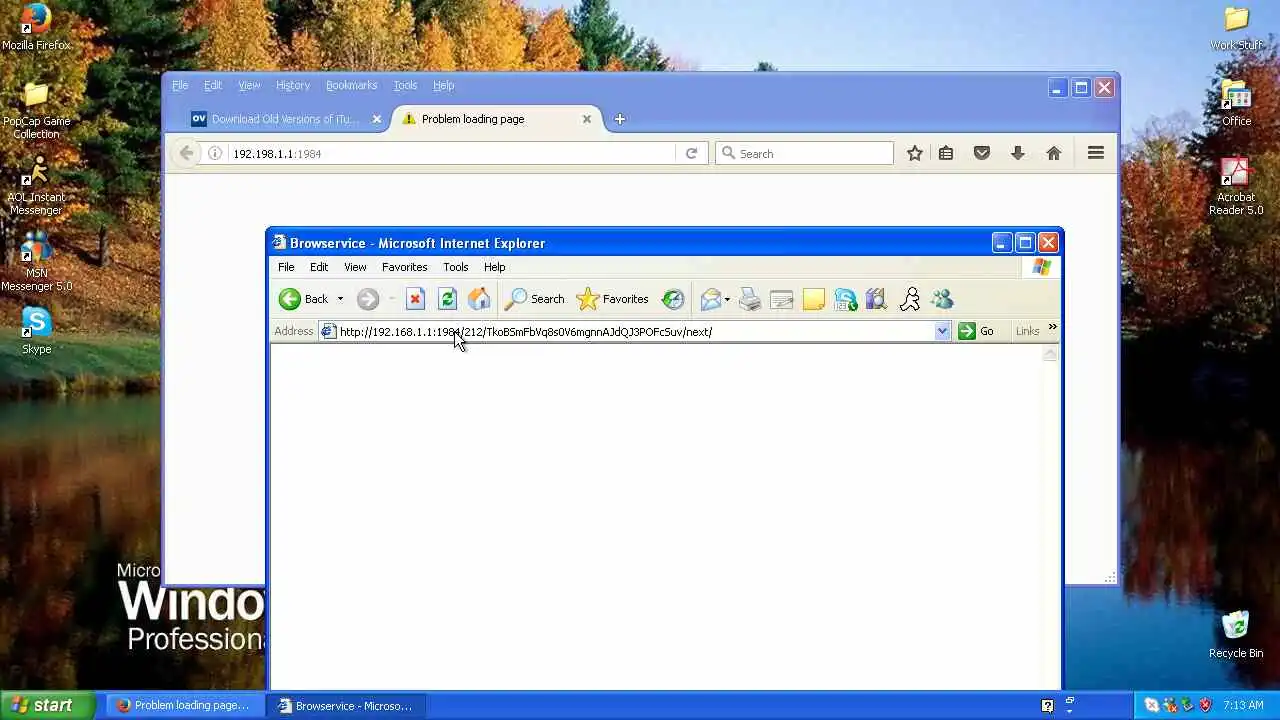Open the File menu in Internet Explorer
1280x720 pixels.
tap(286, 267)
